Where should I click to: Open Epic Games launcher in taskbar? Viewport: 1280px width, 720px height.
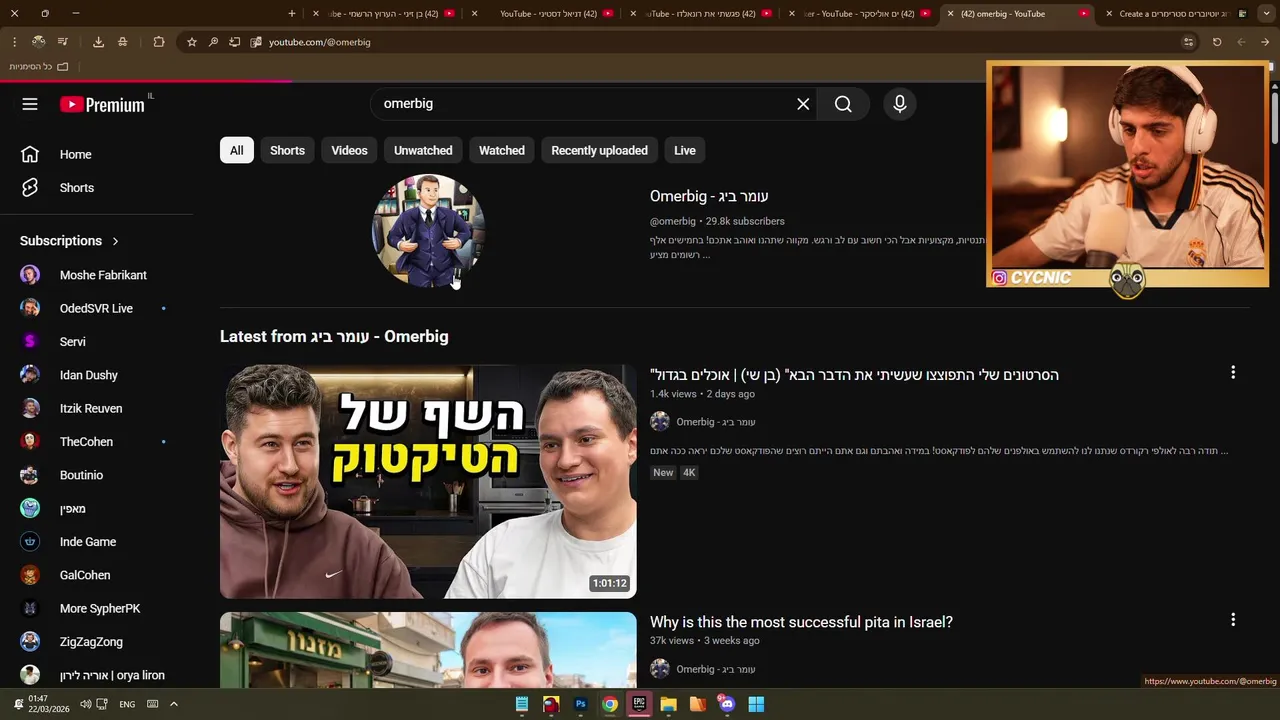click(639, 704)
